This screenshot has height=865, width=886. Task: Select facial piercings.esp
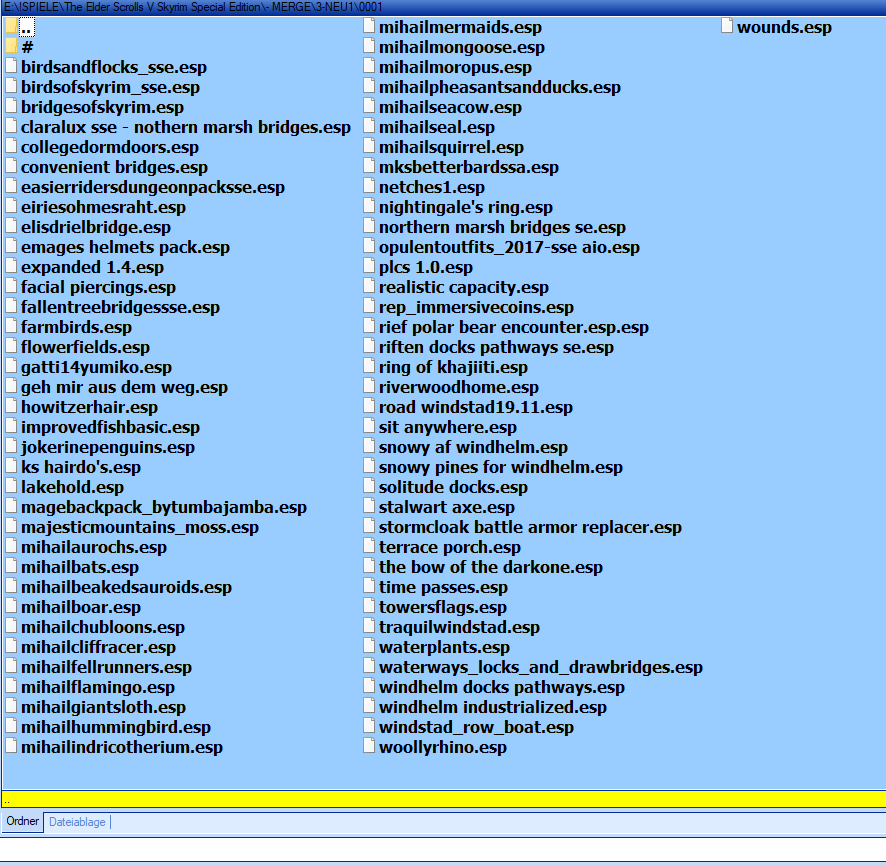point(98,287)
